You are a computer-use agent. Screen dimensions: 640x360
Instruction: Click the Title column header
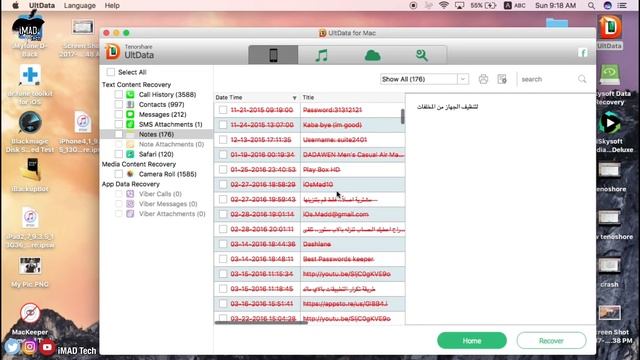[x=308, y=98]
